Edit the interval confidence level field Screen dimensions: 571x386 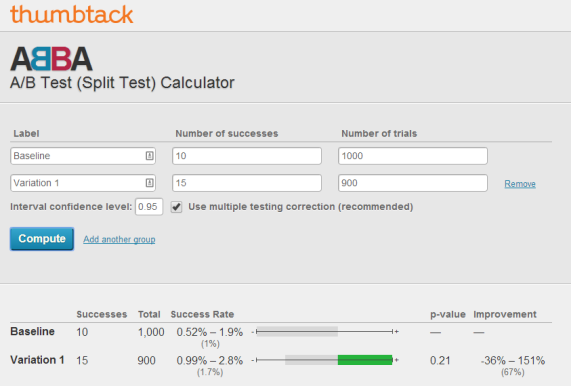(x=149, y=207)
